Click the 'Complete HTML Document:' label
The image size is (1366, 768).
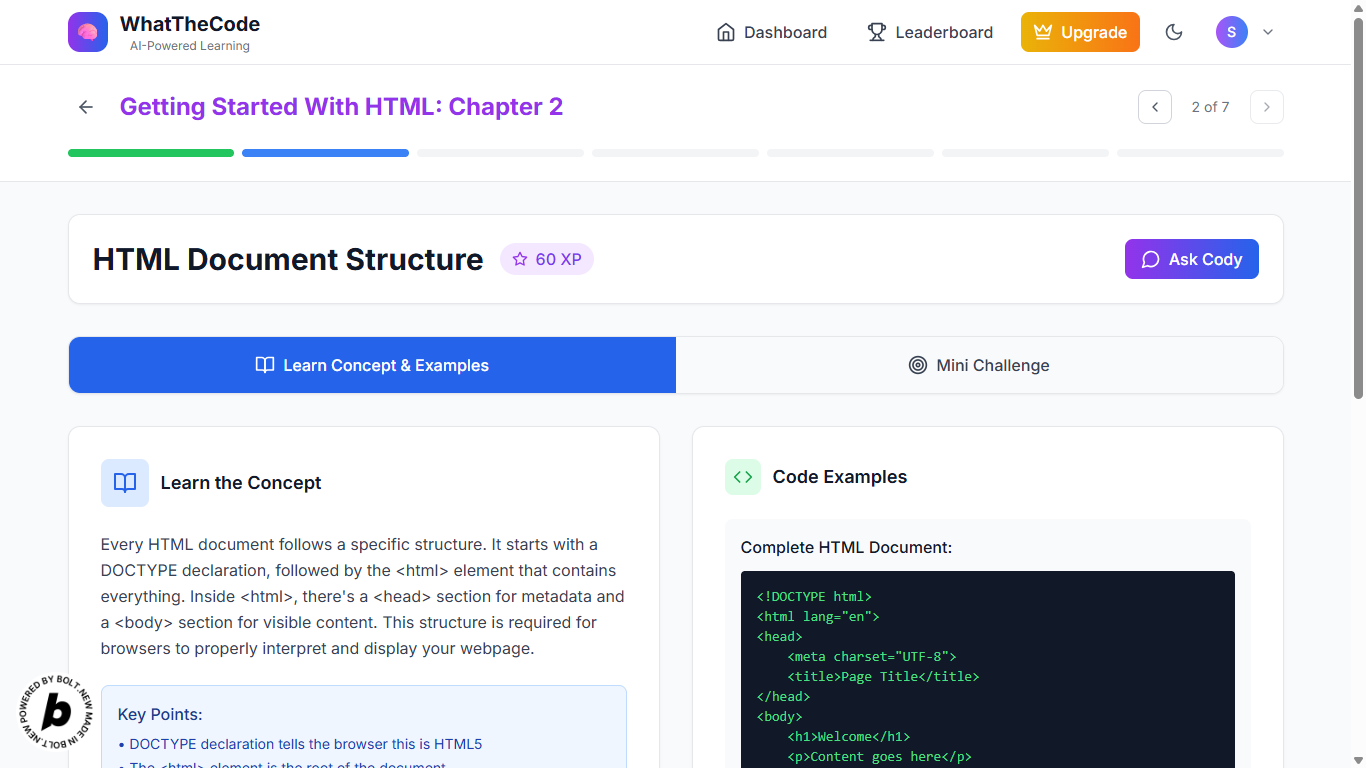pyautogui.click(x=846, y=547)
